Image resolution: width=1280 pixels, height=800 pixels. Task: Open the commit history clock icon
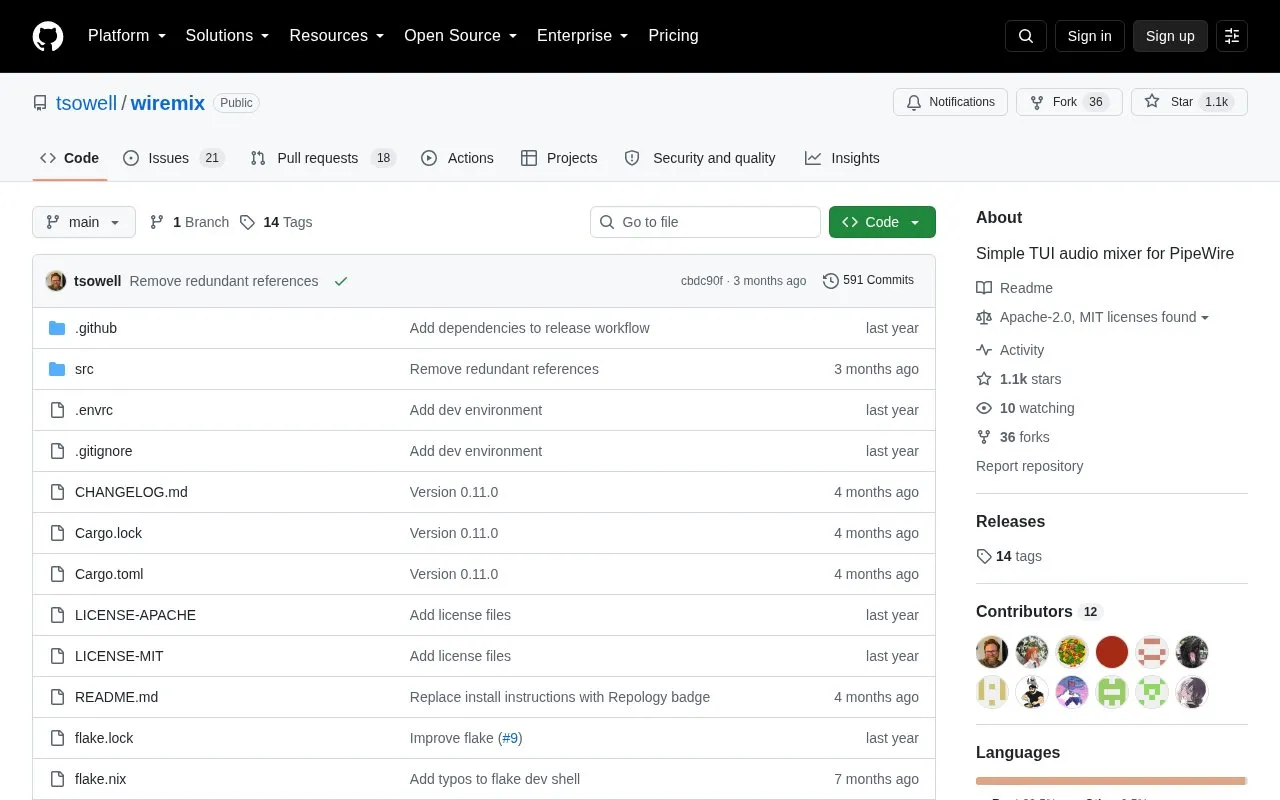pos(830,281)
